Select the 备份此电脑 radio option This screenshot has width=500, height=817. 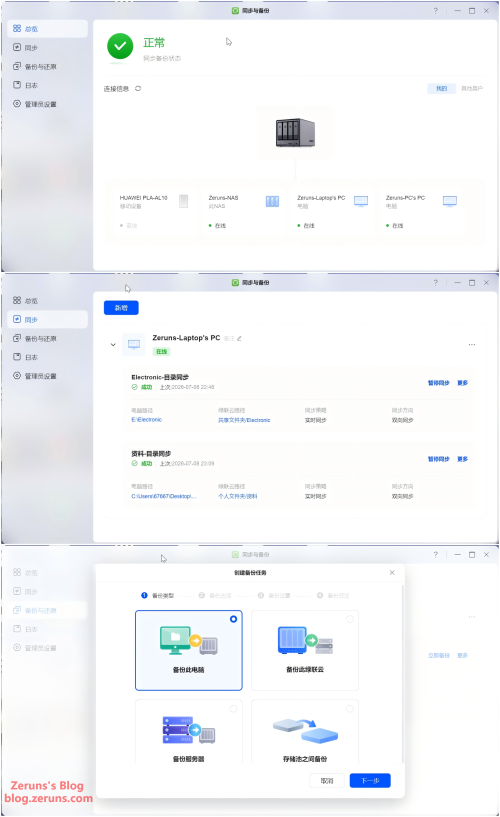[x=233, y=619]
